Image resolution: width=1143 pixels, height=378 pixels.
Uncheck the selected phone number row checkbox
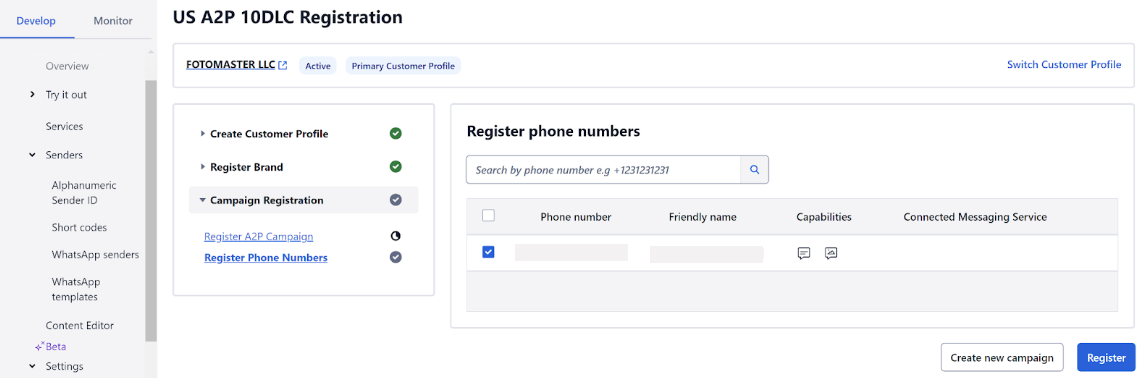pos(489,252)
